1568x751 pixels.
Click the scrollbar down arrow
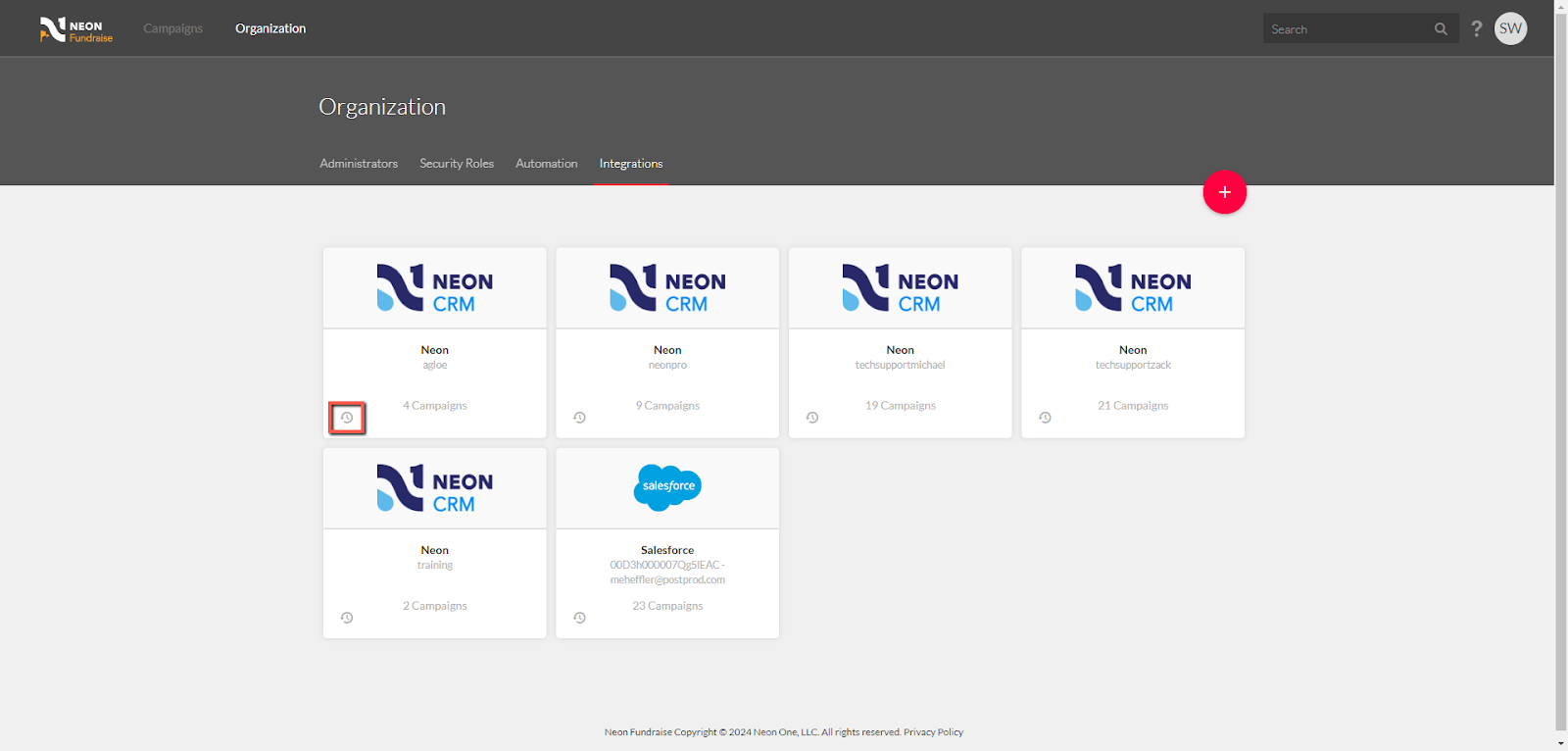point(1561,743)
